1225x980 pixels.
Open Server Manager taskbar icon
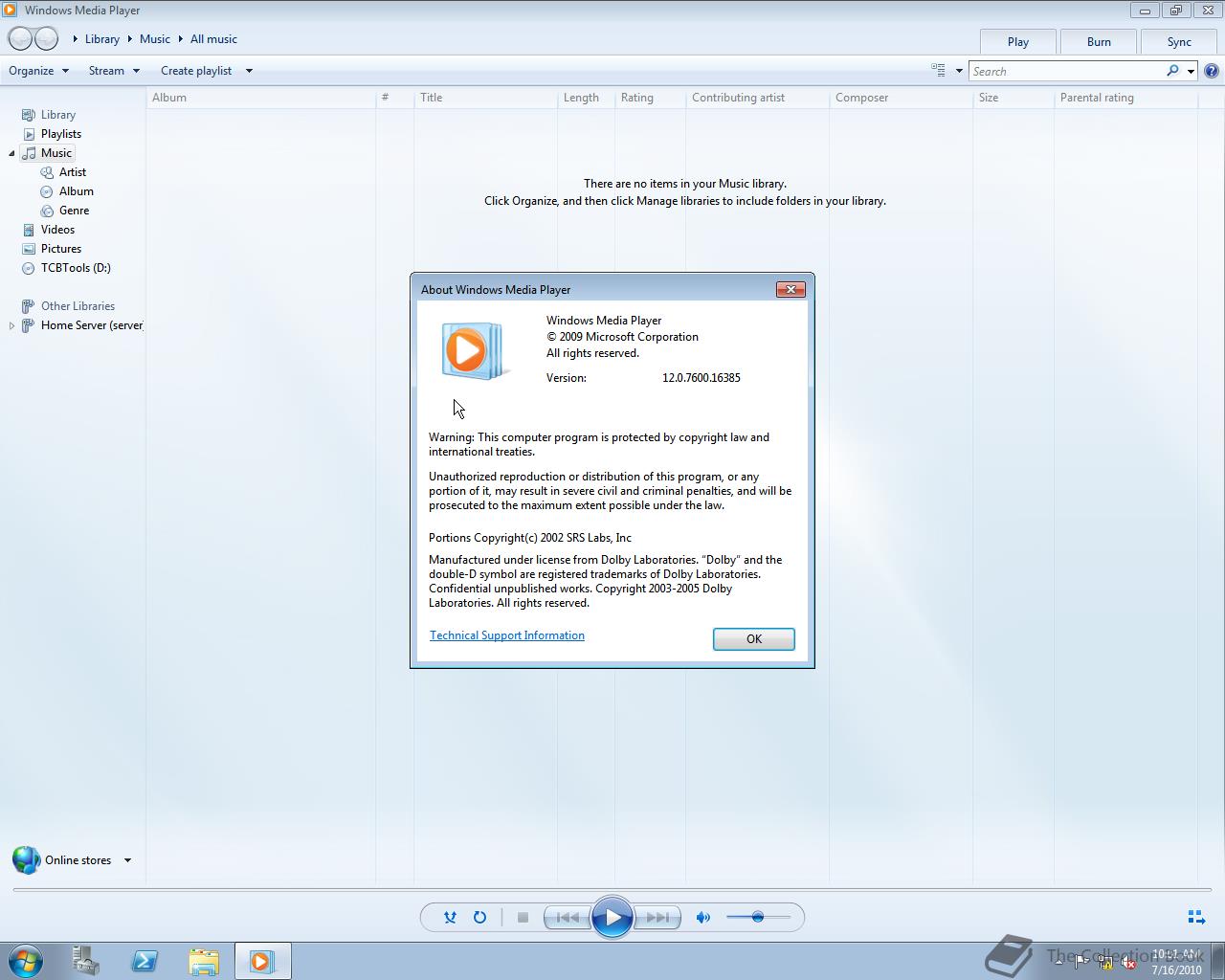point(86,961)
